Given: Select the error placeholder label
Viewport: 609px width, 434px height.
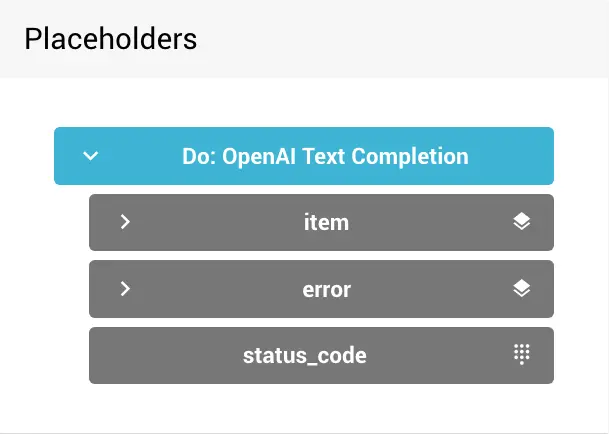Looking at the screenshot, I should point(326,289).
